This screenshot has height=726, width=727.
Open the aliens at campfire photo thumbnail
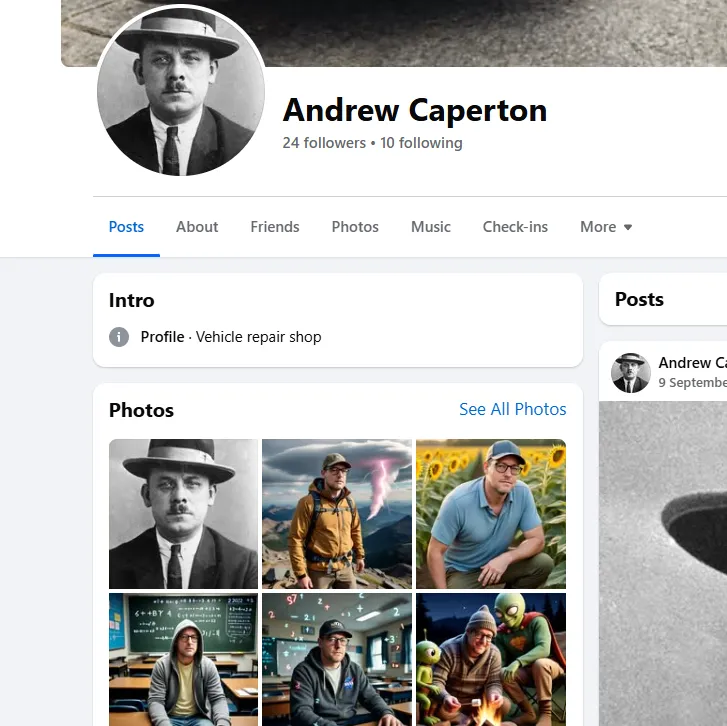click(x=491, y=659)
